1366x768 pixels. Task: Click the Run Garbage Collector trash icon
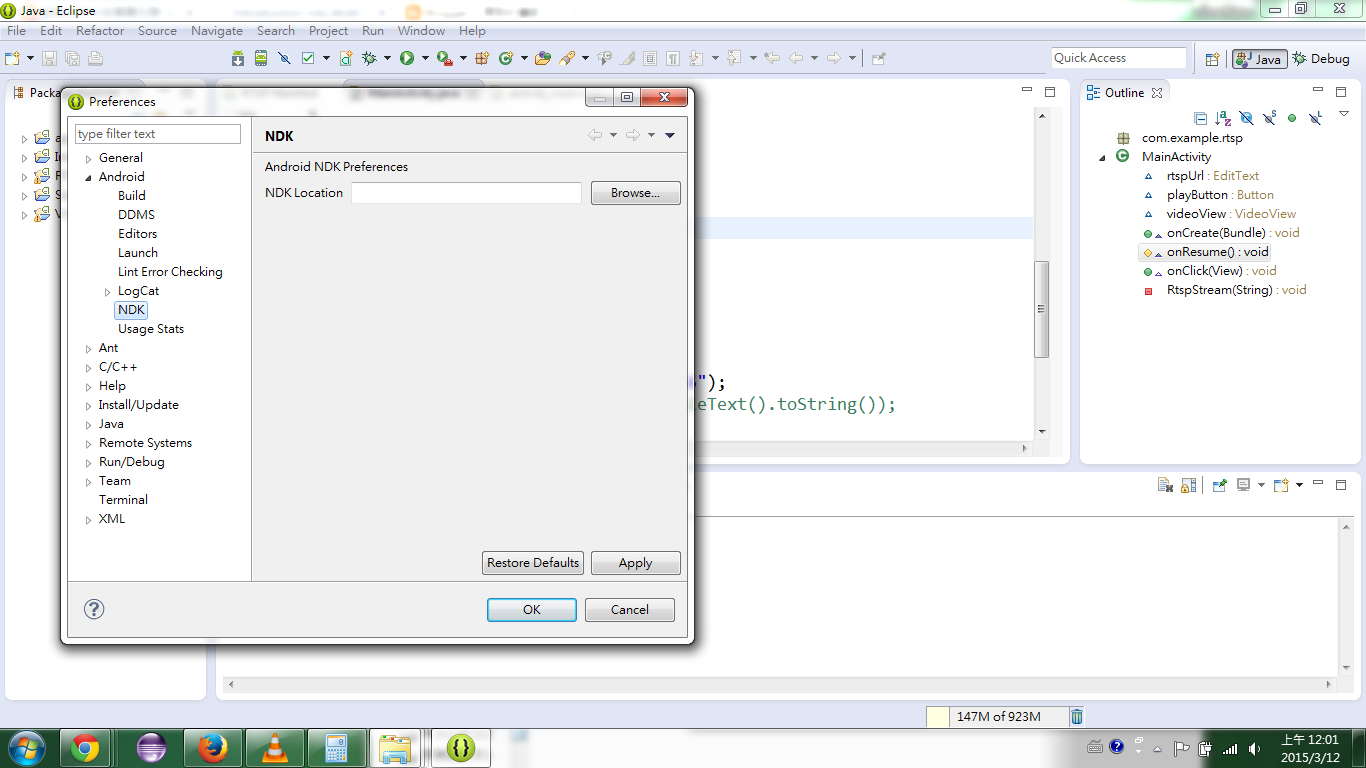tap(1076, 716)
